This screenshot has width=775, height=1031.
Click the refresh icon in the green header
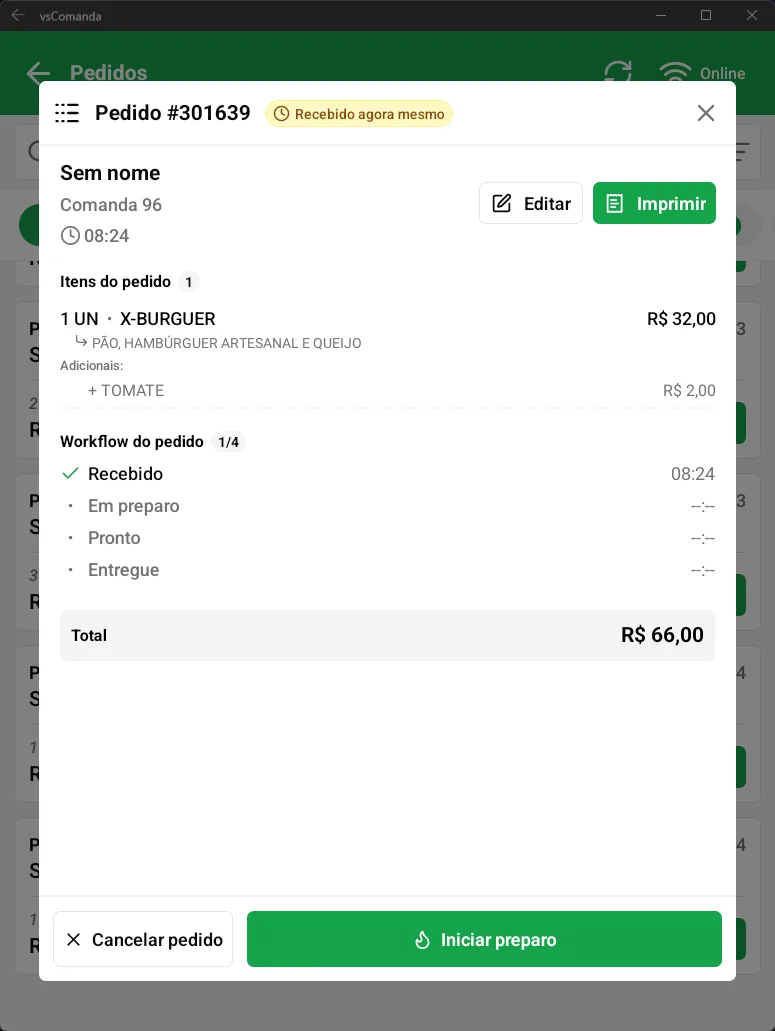click(x=617, y=73)
